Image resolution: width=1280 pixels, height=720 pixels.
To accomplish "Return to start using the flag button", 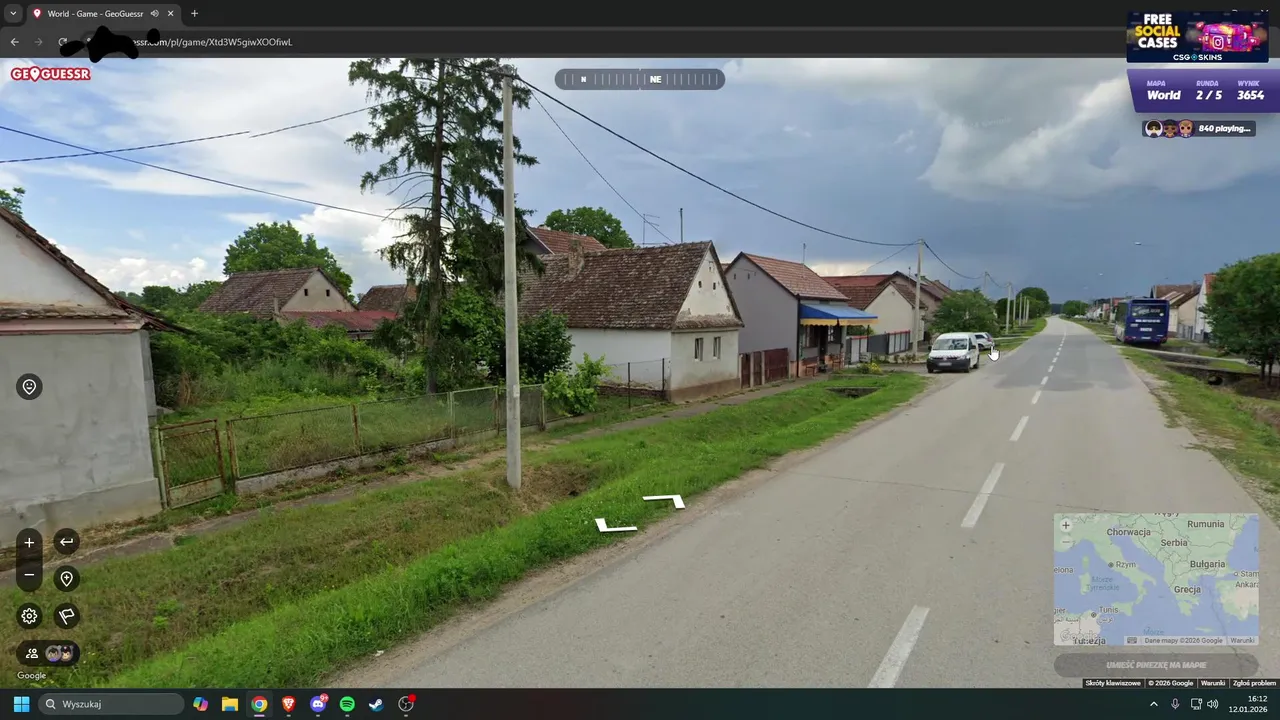I will (66, 616).
